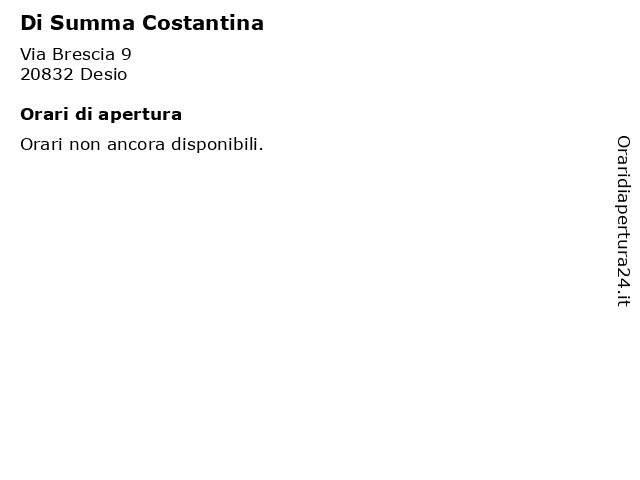Select the word disponibili in the message

[217, 144]
